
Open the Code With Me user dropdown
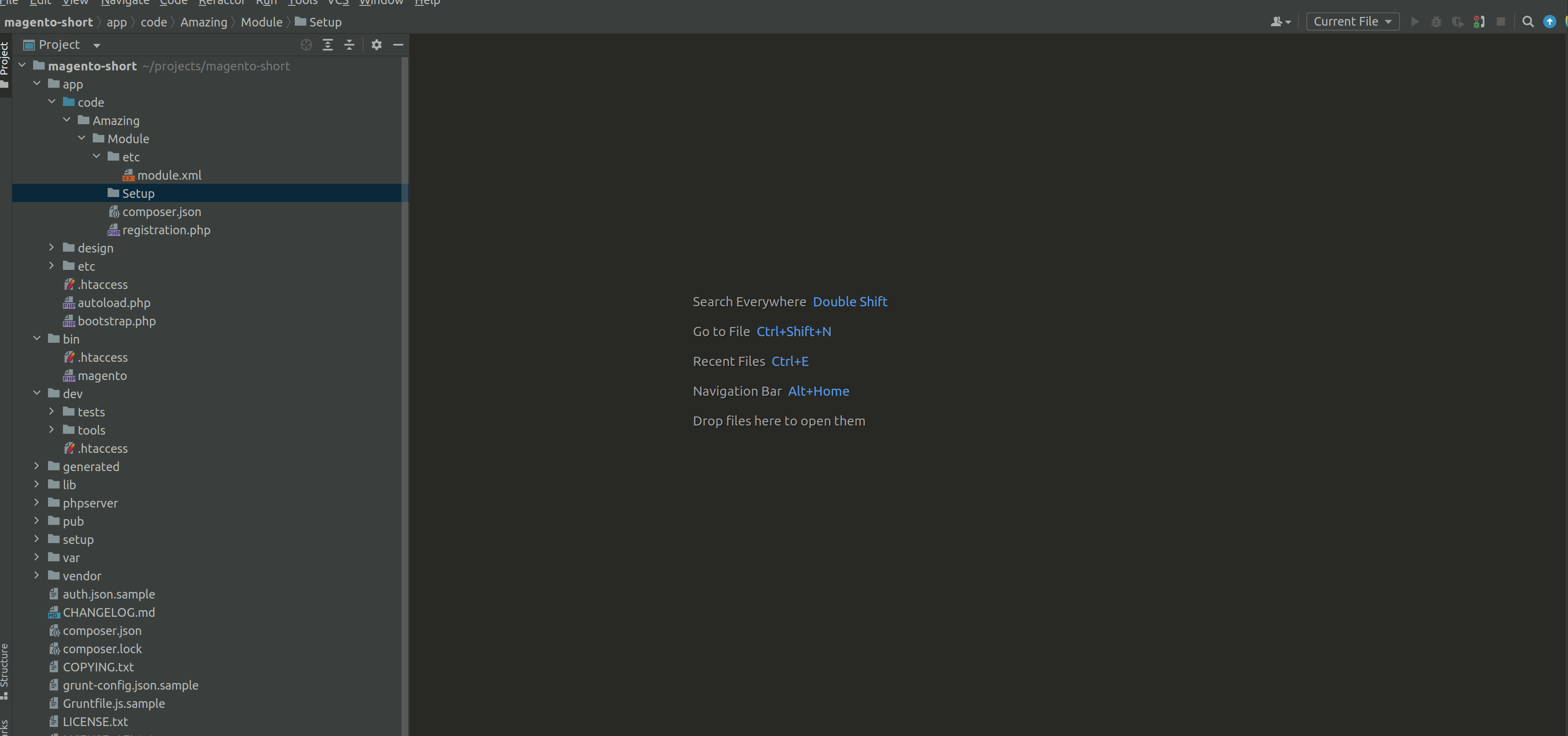[1280, 22]
